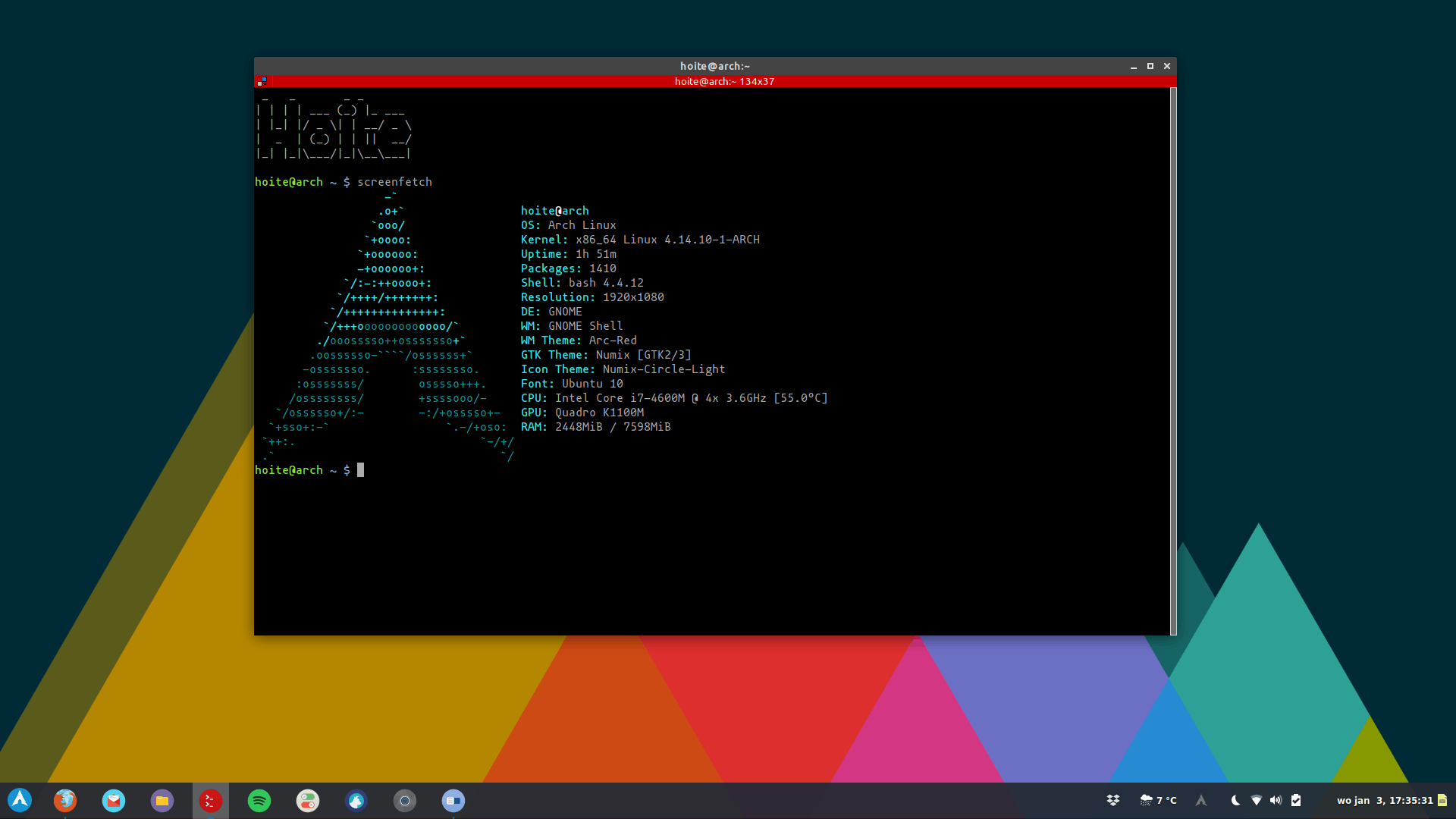Launch Firefox from the taskbar
Image resolution: width=1456 pixels, height=819 pixels.
pyautogui.click(x=65, y=800)
